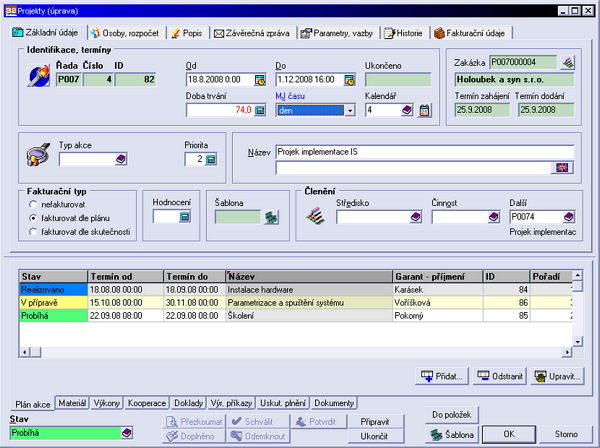The height and width of the screenshot is (448, 600).
Task: Click the Šablona picker icon in the Šablona group
Action: click(x=271, y=217)
